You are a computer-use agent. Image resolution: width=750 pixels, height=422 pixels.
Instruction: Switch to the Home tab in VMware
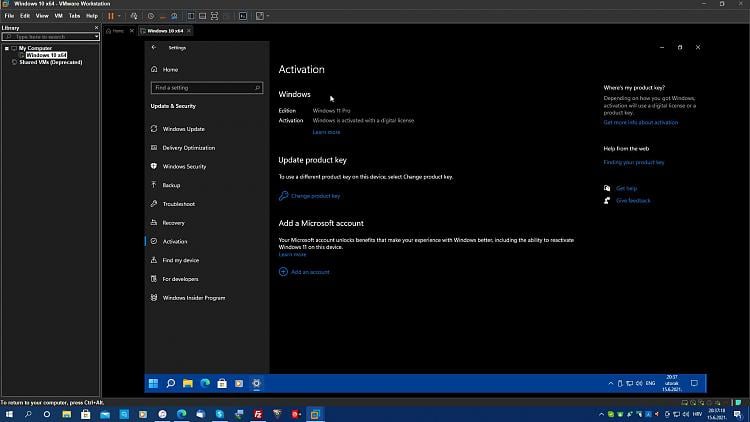pos(115,31)
